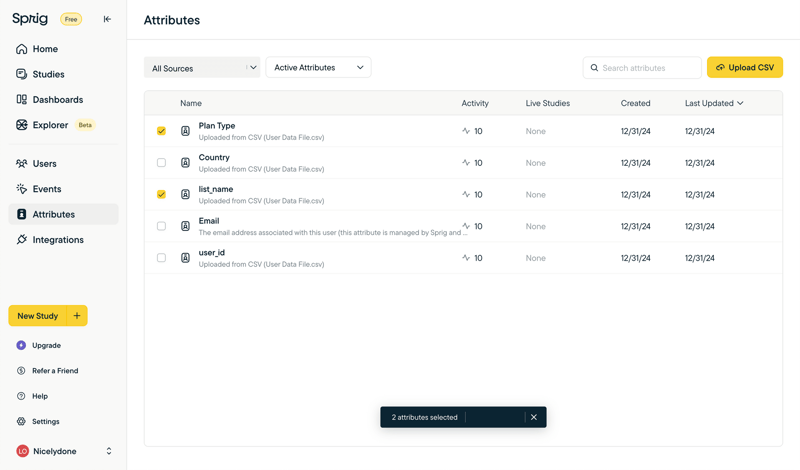The image size is (800, 470).
Task: Open Settings
Action: coord(46,422)
